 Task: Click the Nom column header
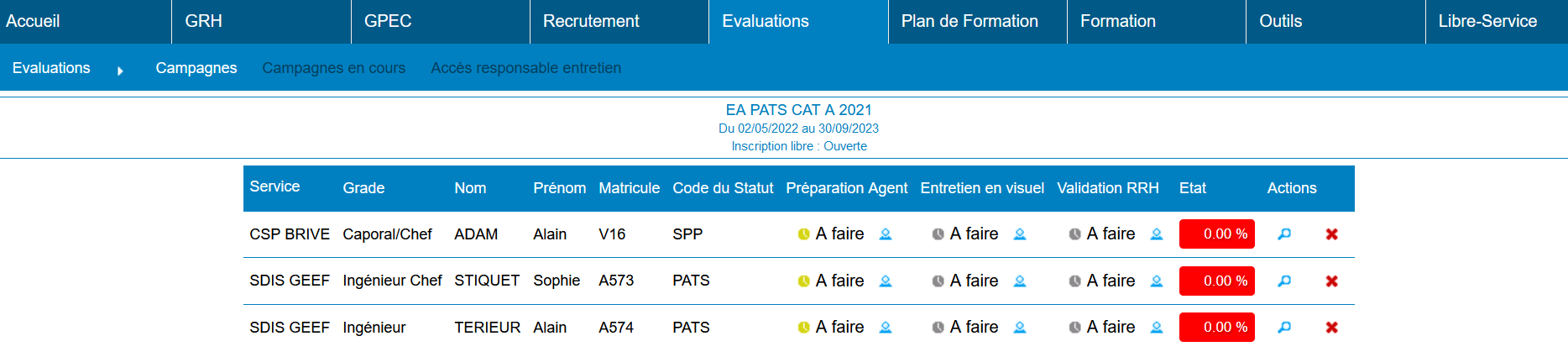pos(470,188)
